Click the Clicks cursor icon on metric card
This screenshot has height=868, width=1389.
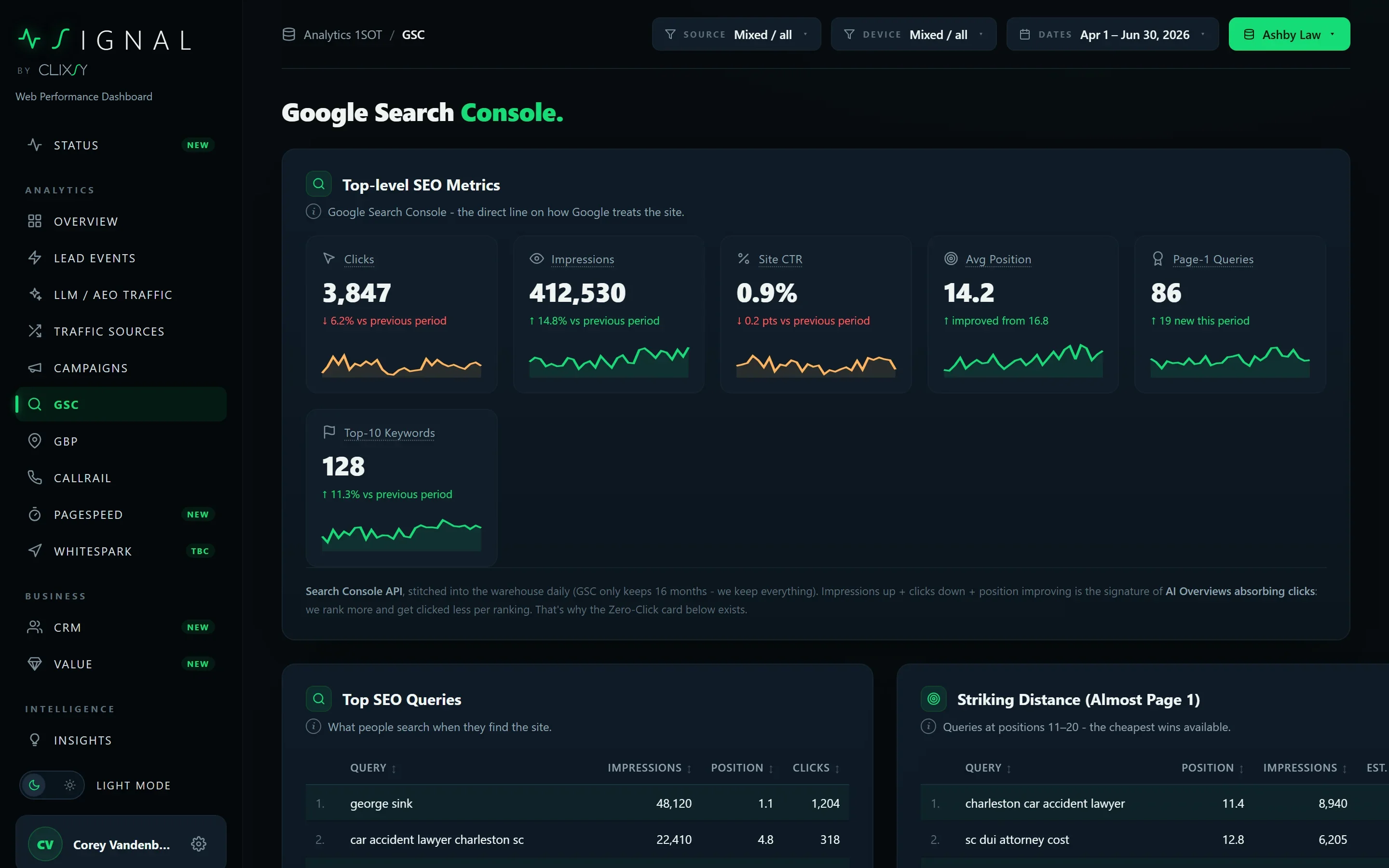(329, 258)
